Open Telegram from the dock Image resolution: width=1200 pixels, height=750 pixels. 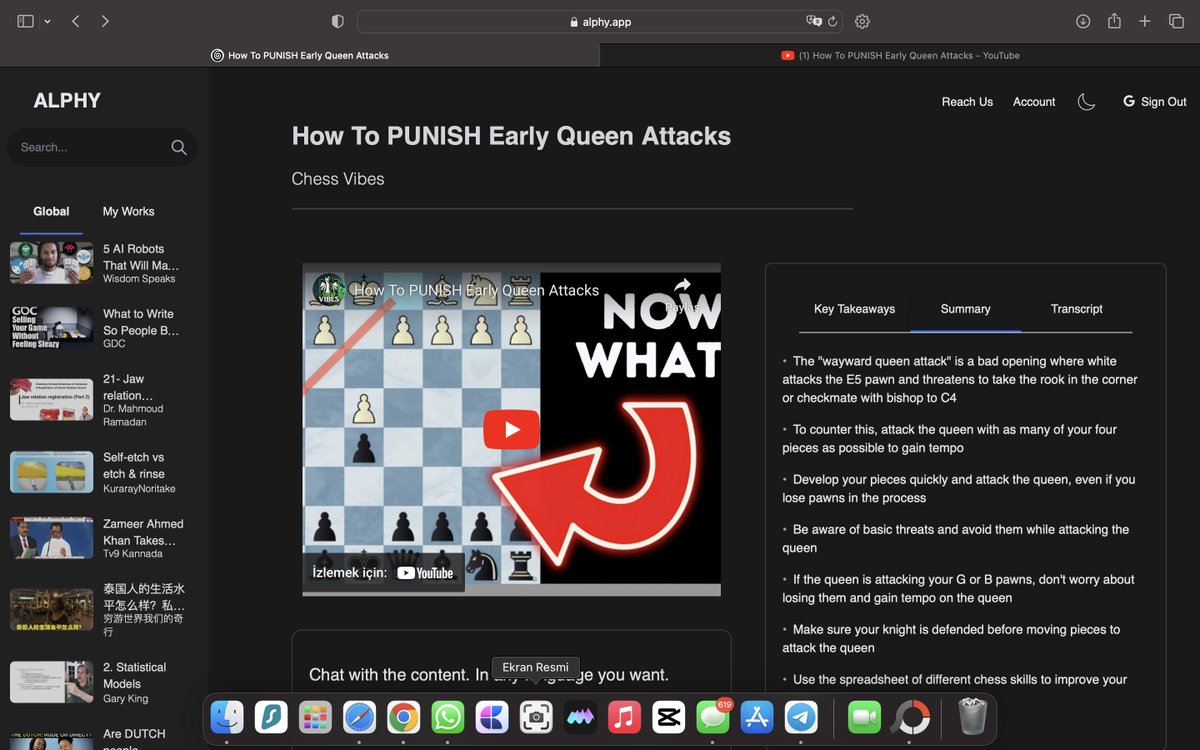click(x=801, y=716)
